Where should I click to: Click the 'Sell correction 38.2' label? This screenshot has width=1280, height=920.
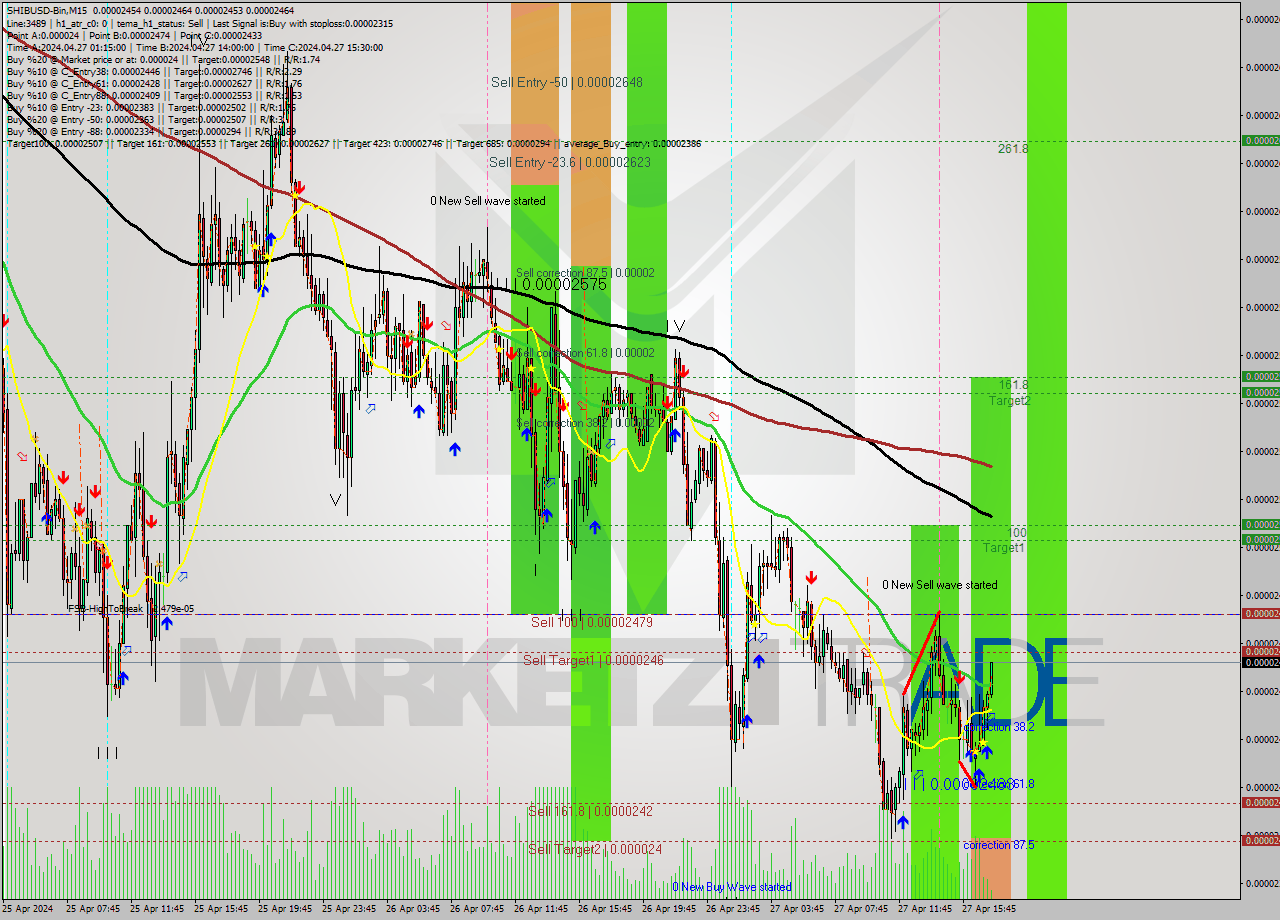tap(585, 422)
